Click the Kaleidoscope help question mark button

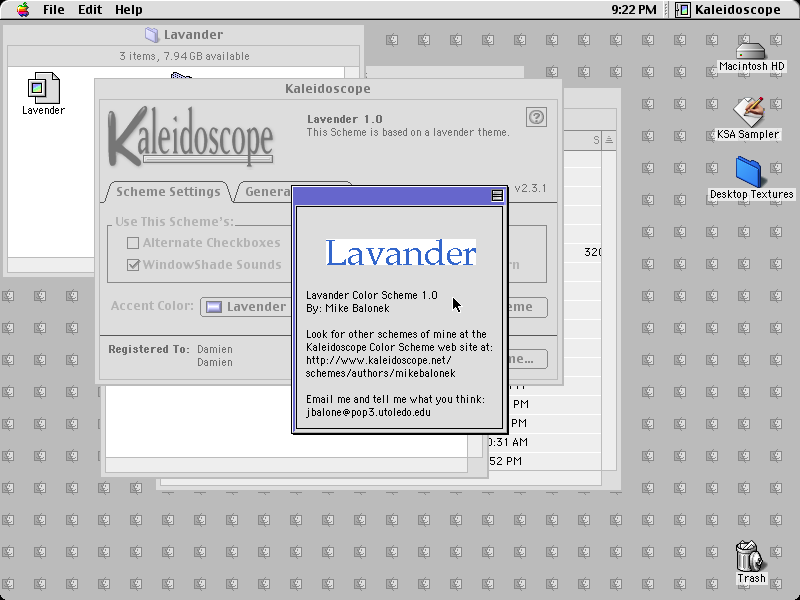(x=536, y=117)
